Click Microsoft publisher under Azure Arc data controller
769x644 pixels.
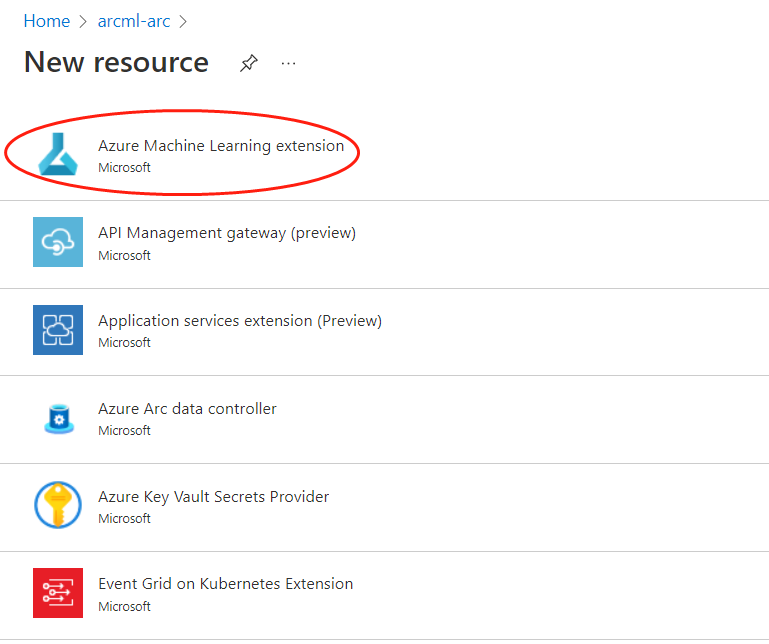[x=124, y=431]
